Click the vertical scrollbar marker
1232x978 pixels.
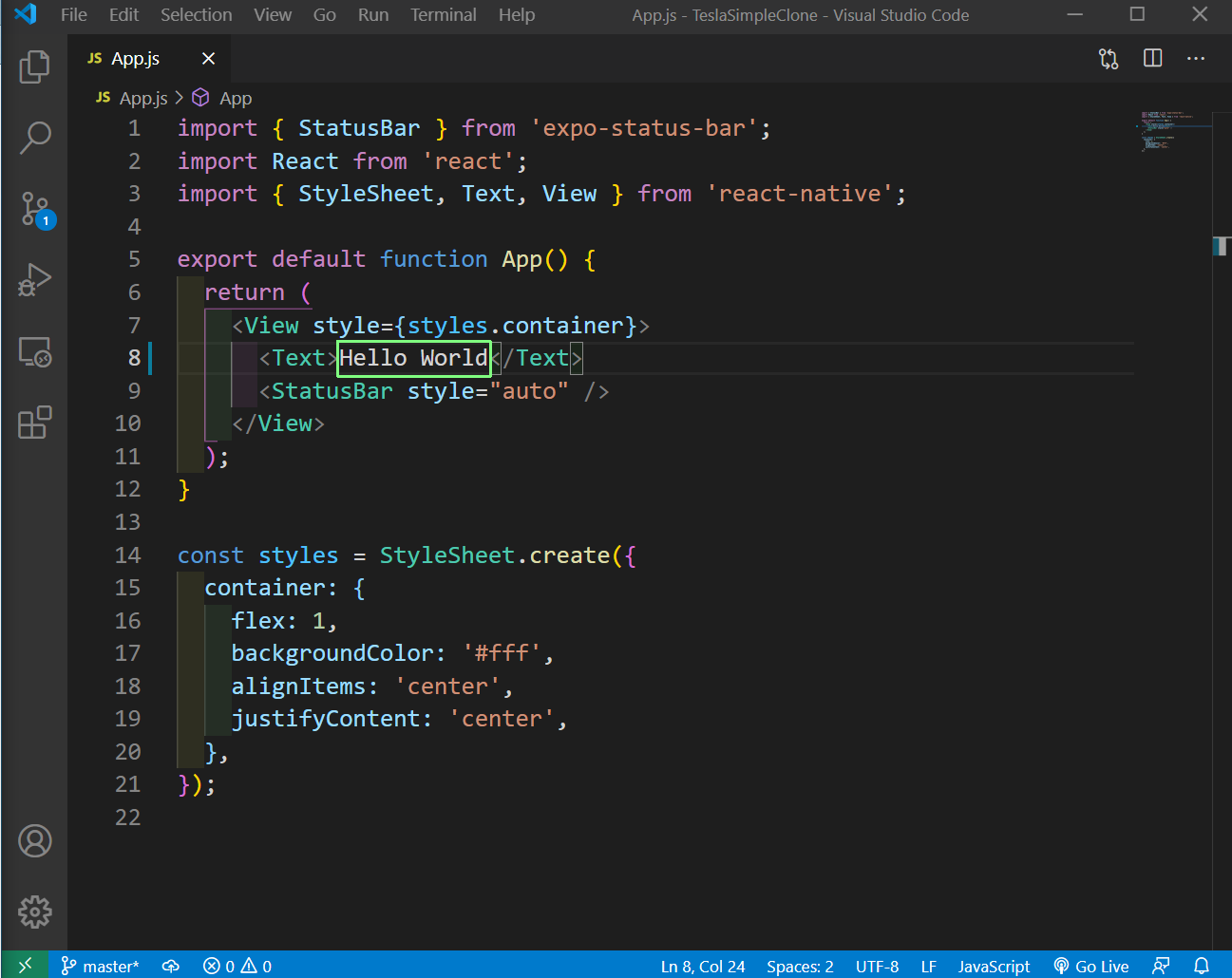[x=1222, y=246]
